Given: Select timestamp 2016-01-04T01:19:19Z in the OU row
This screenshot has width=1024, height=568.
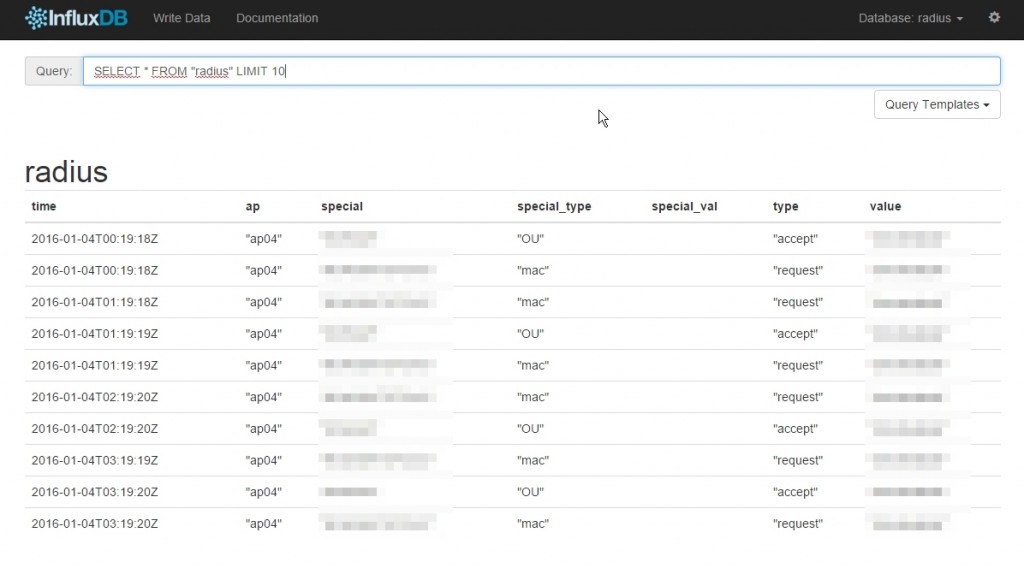Looking at the screenshot, I should click(x=95, y=334).
